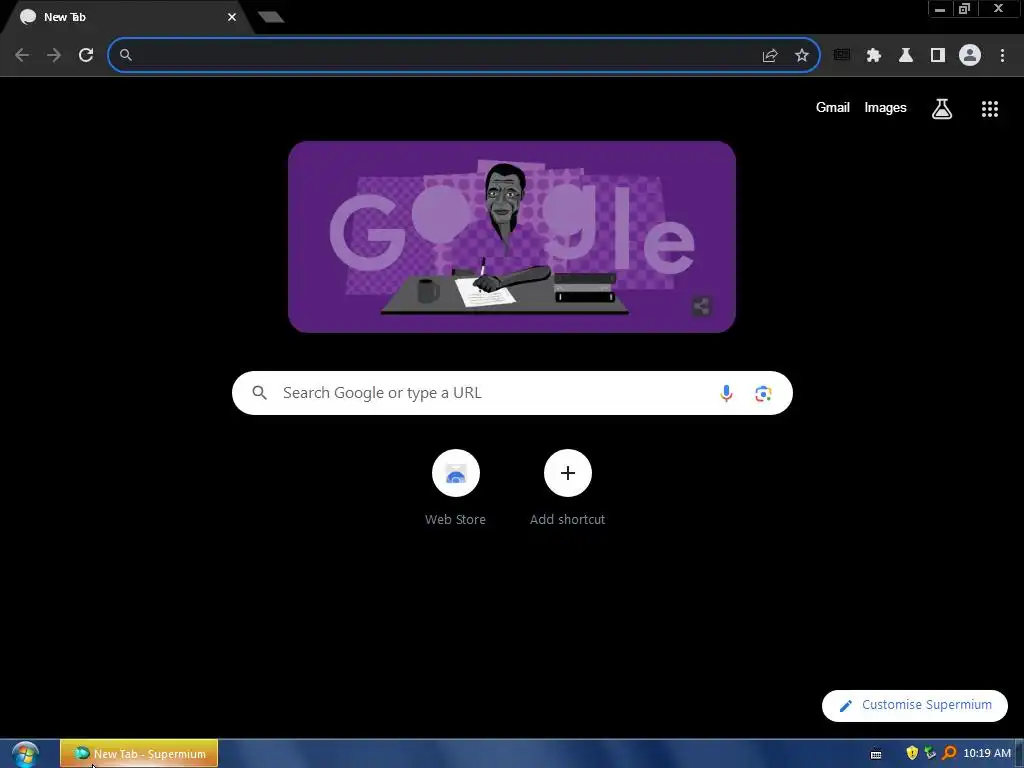Reload the page with the refresh icon

tap(86, 55)
